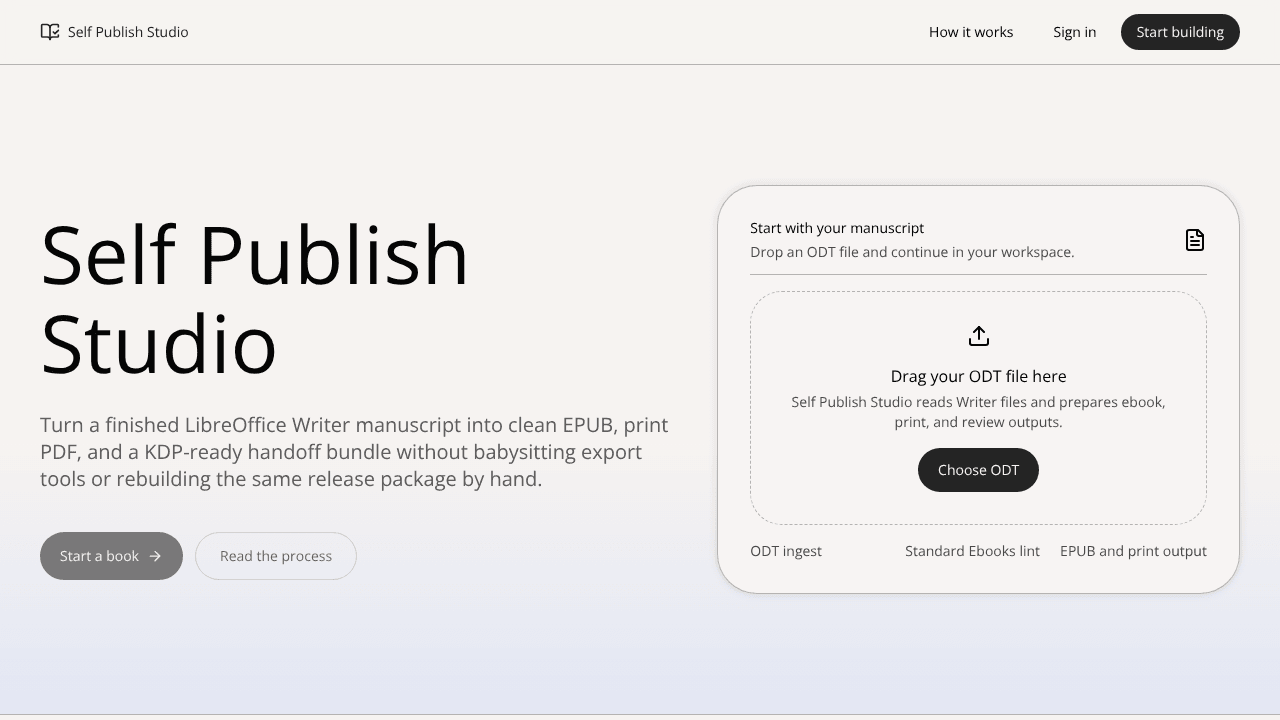This screenshot has width=1280, height=720.
Task: Click the Drag your ODT file here text
Action: (979, 376)
